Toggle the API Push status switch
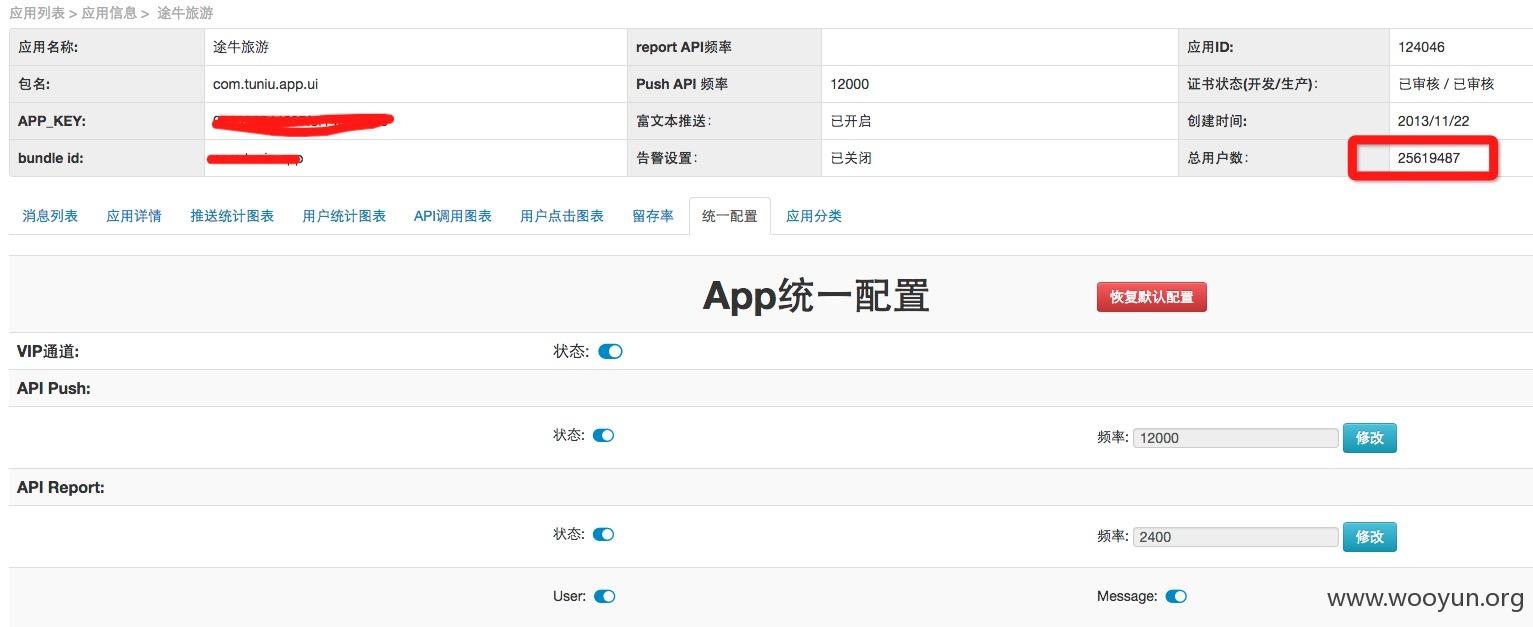This screenshot has width=1533, height=627. [x=603, y=436]
